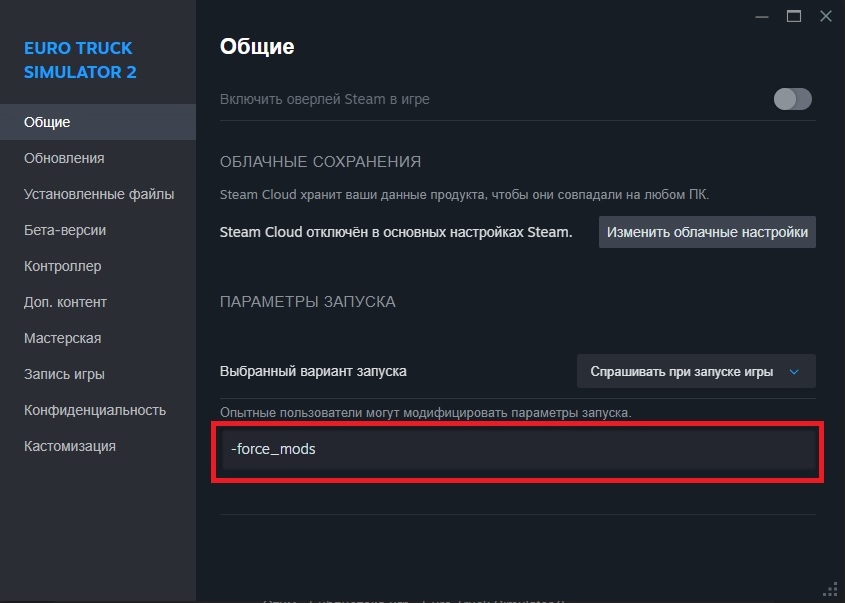Maximize the properties window
Image resolution: width=845 pixels, height=603 pixels.
pyautogui.click(x=794, y=16)
